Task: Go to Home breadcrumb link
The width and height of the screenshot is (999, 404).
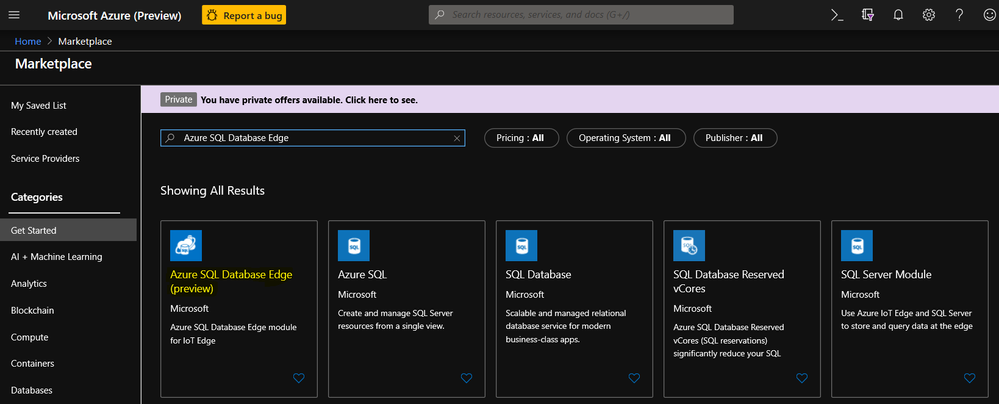Action: click(27, 41)
